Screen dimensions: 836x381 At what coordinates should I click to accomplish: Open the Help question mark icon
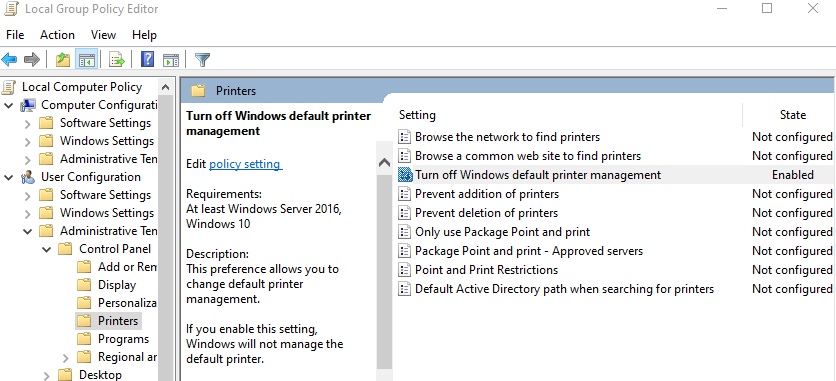pyautogui.click(x=148, y=59)
